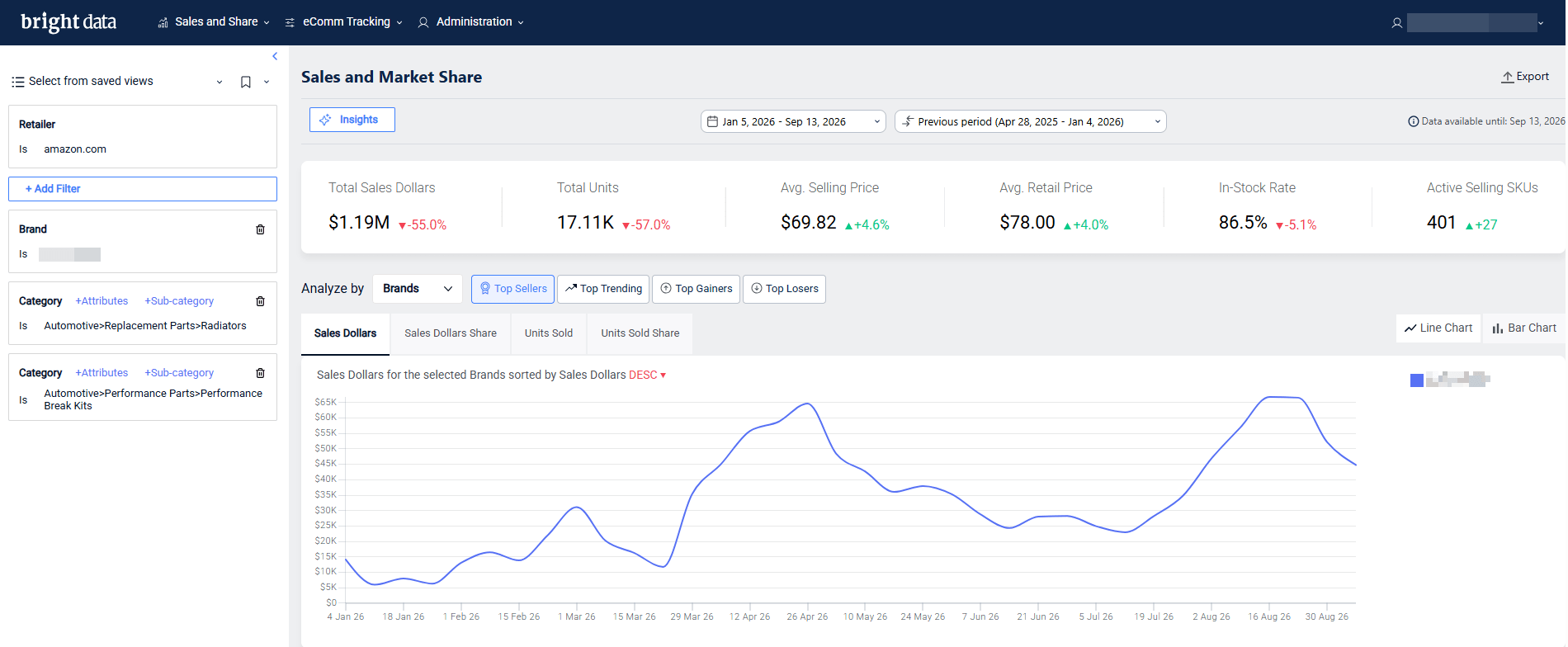Click the bookmark save view icon

[x=246, y=82]
